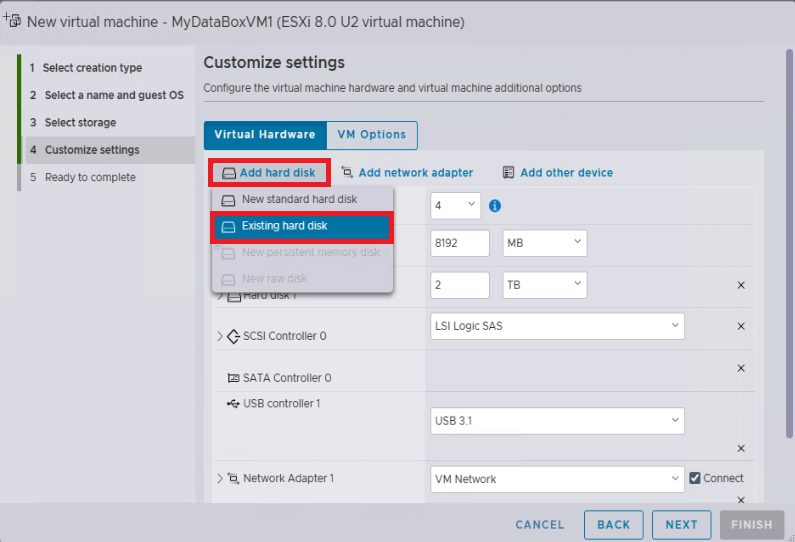
Task: Remove SCSI Controller 0 with its X icon
Action: [741, 326]
